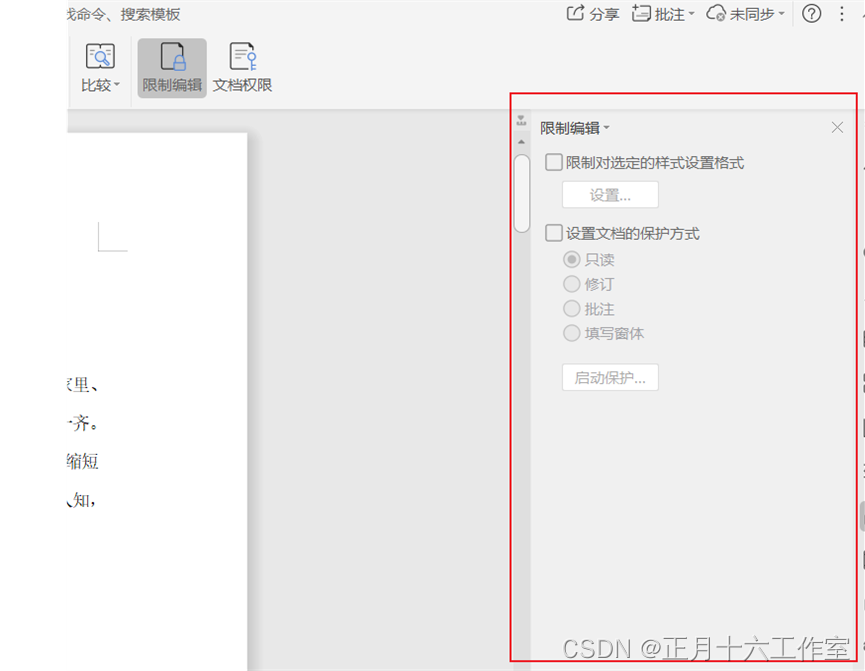Select the 批注 radio option
The width and height of the screenshot is (865, 671).
[x=572, y=308]
